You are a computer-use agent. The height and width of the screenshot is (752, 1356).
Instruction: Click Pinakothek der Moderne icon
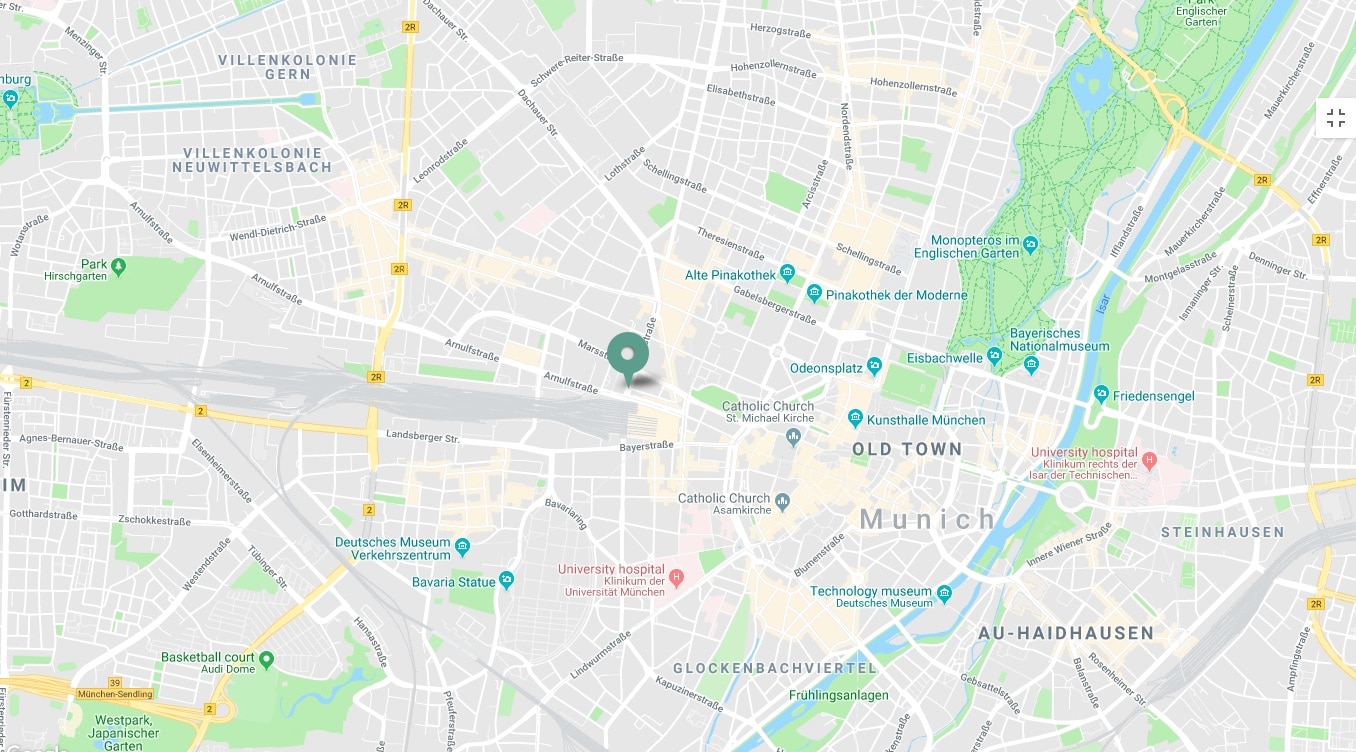click(x=814, y=294)
